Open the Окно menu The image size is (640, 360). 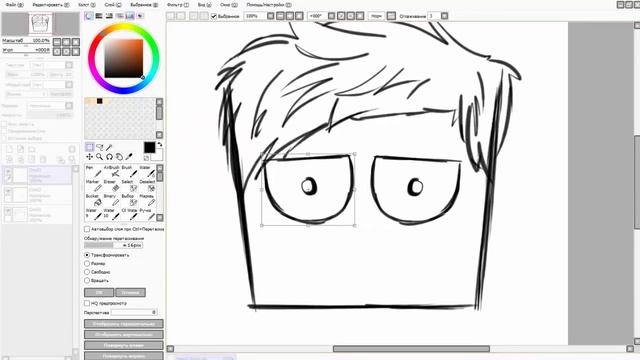coord(229,5)
